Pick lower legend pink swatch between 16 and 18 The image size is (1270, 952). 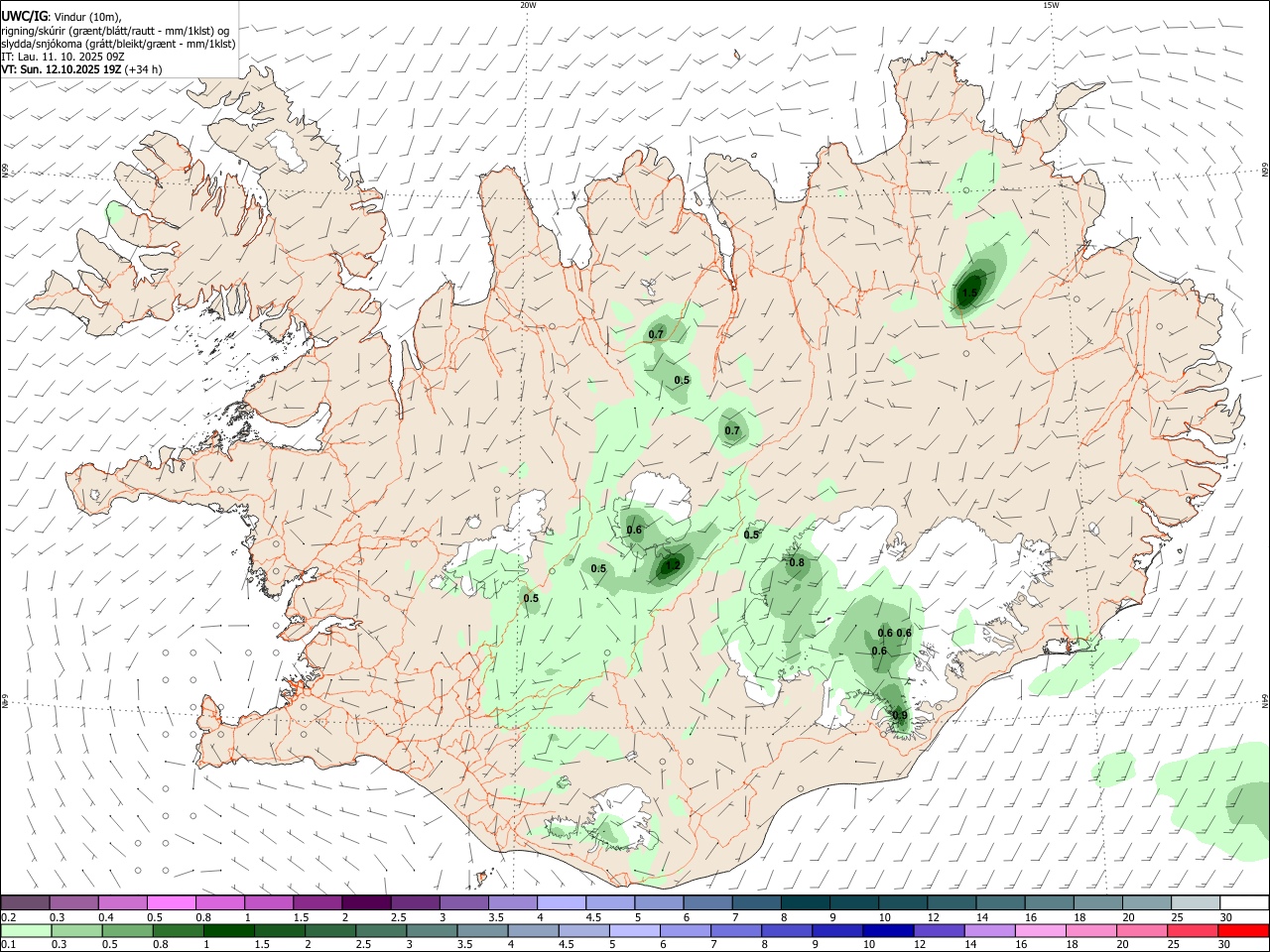click(1040, 930)
